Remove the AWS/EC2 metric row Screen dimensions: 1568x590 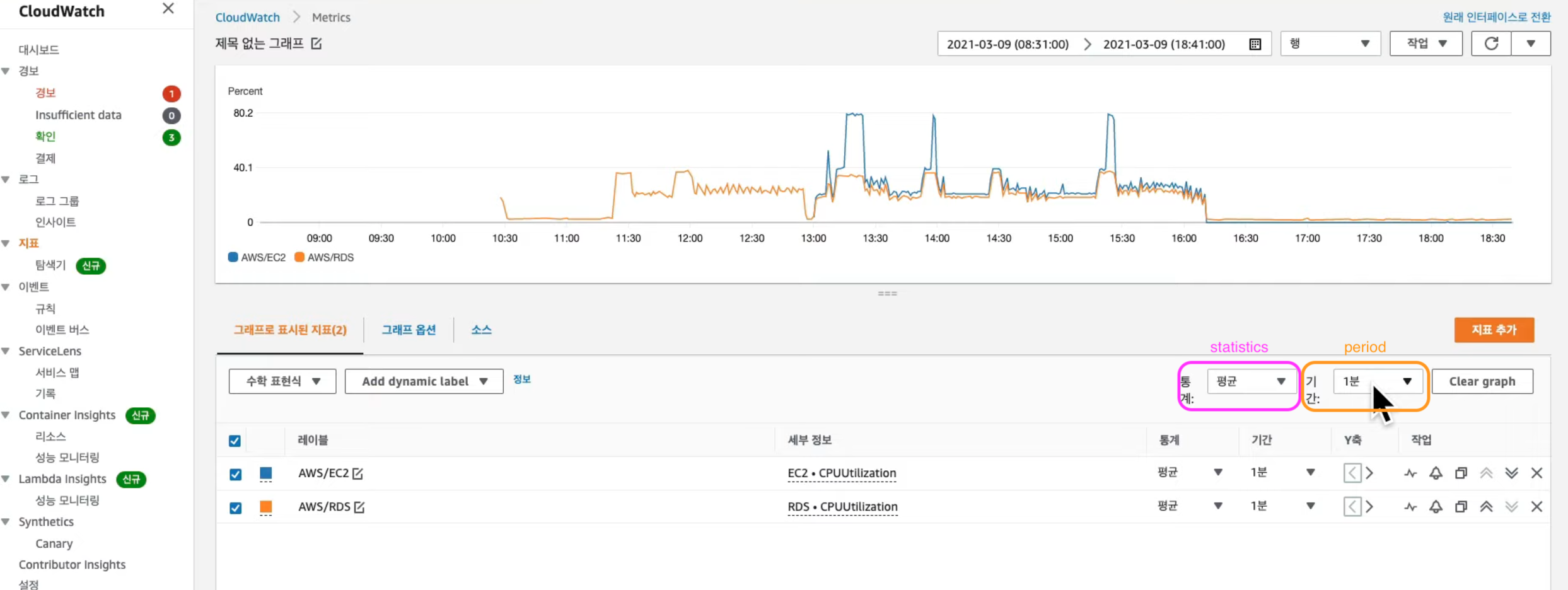coord(1536,473)
